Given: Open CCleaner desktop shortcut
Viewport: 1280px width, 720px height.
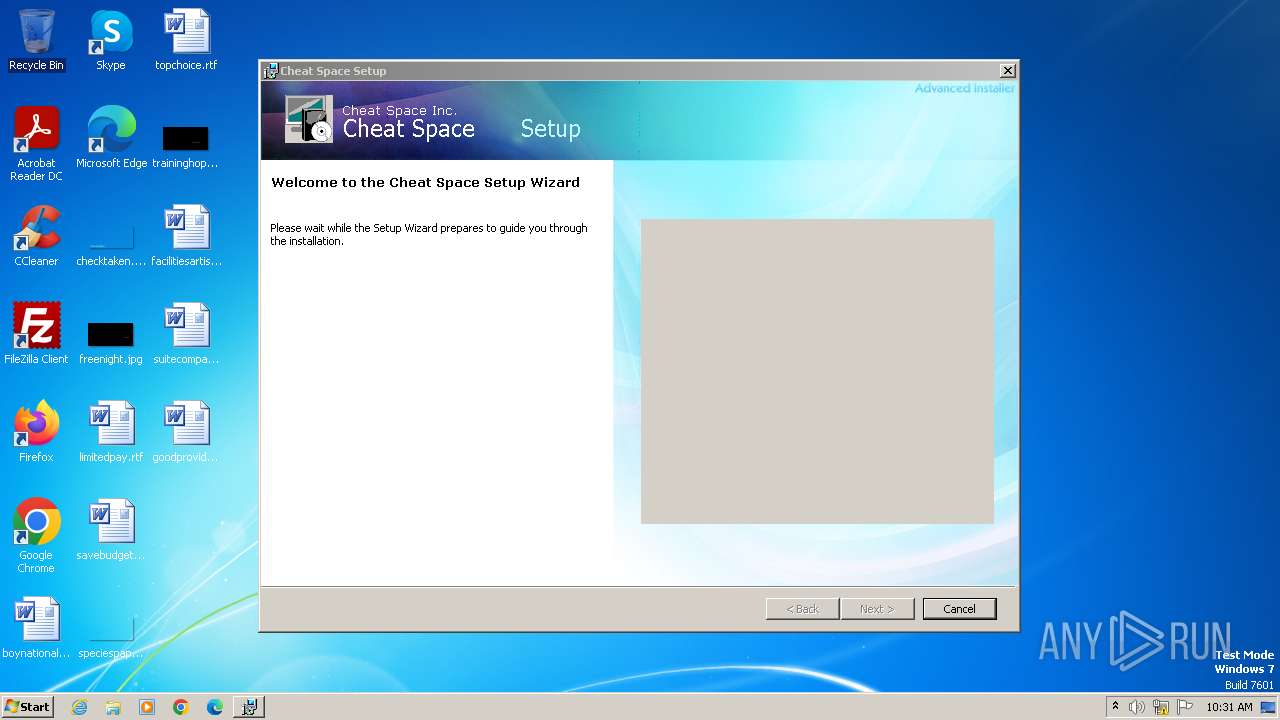Looking at the screenshot, I should click(x=36, y=236).
